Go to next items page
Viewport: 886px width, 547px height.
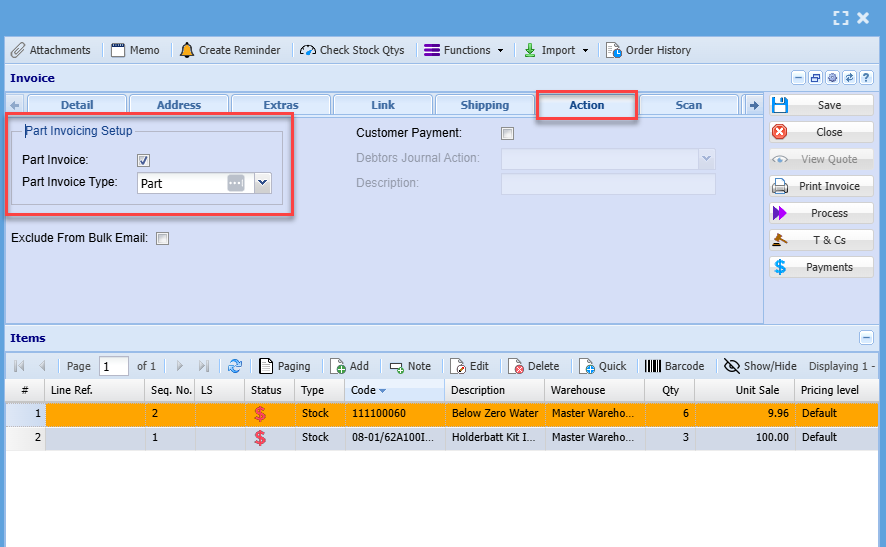tap(179, 366)
